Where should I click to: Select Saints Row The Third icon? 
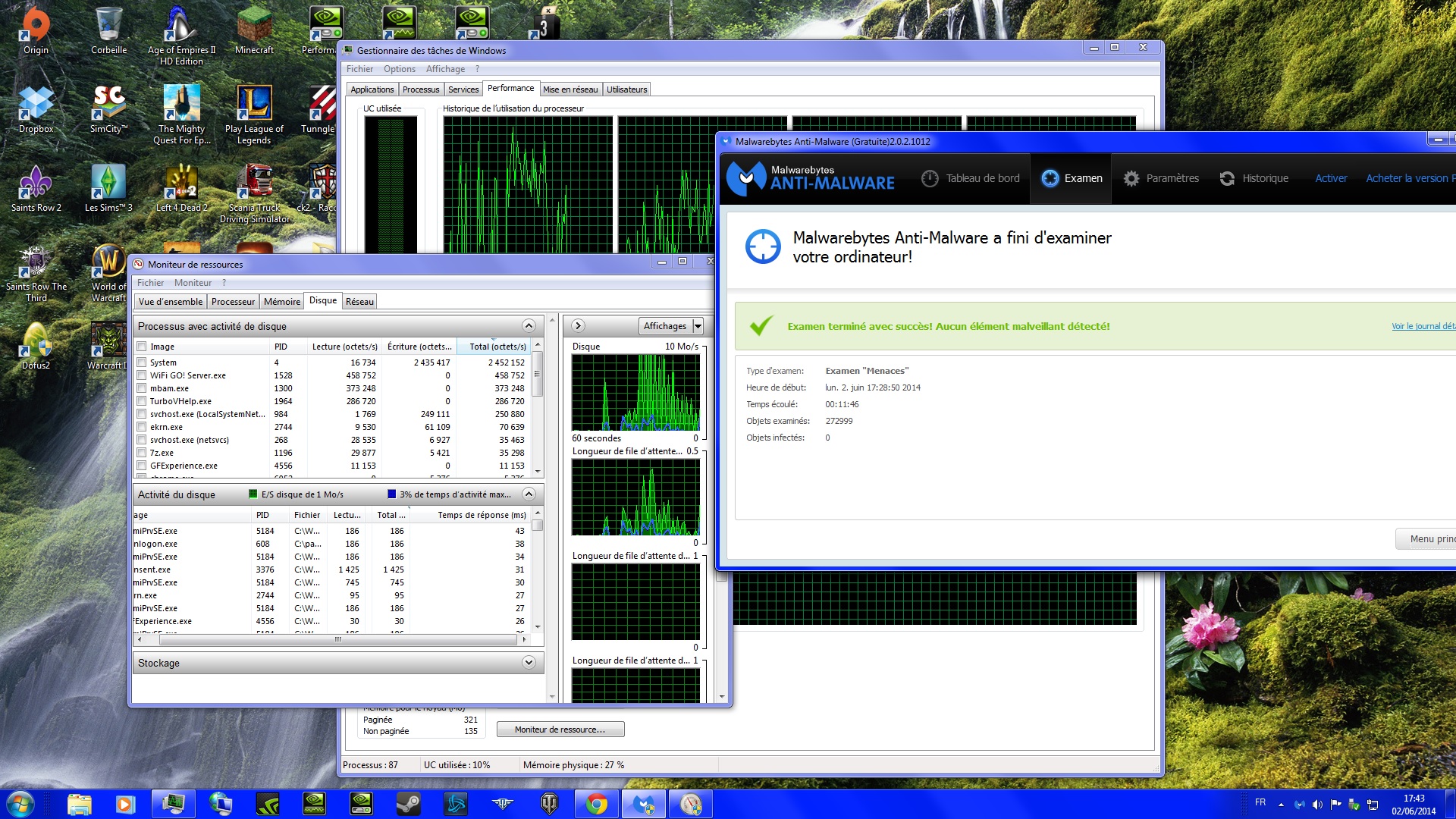[x=36, y=275]
